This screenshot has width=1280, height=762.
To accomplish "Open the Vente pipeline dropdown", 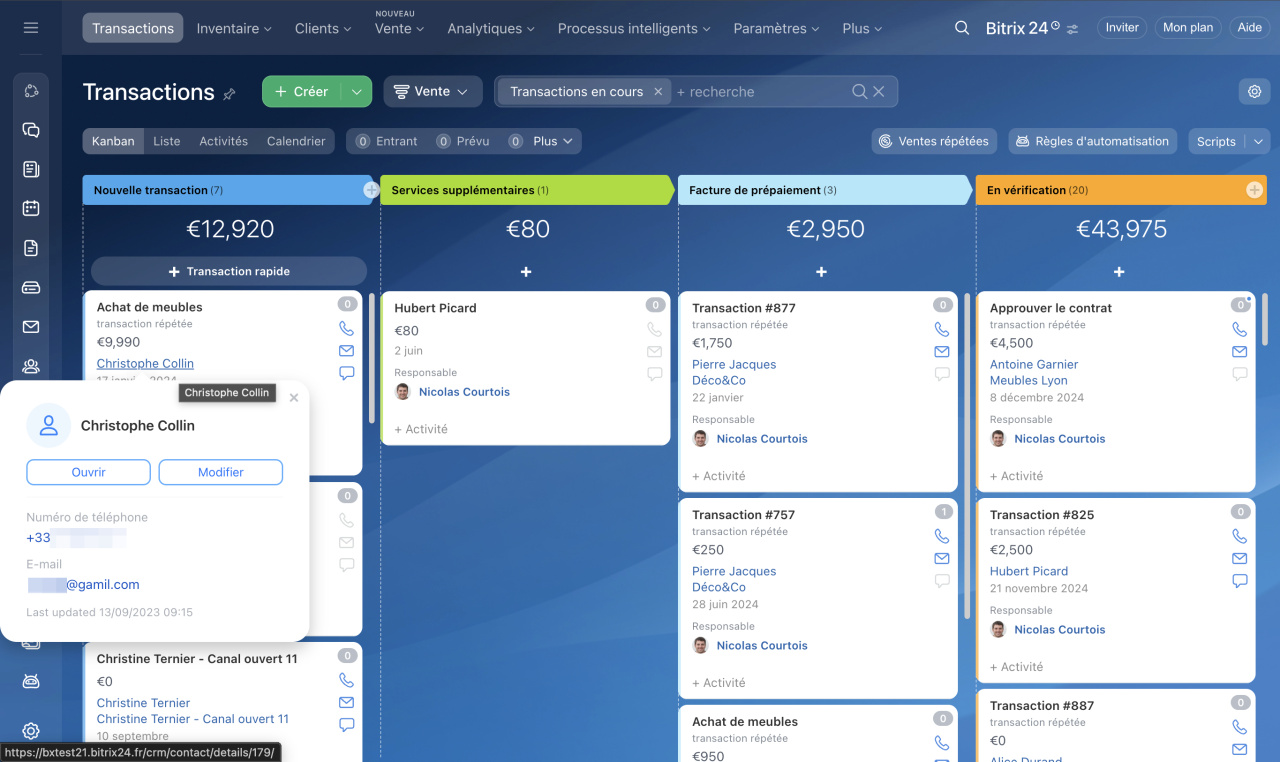I will coord(432,92).
